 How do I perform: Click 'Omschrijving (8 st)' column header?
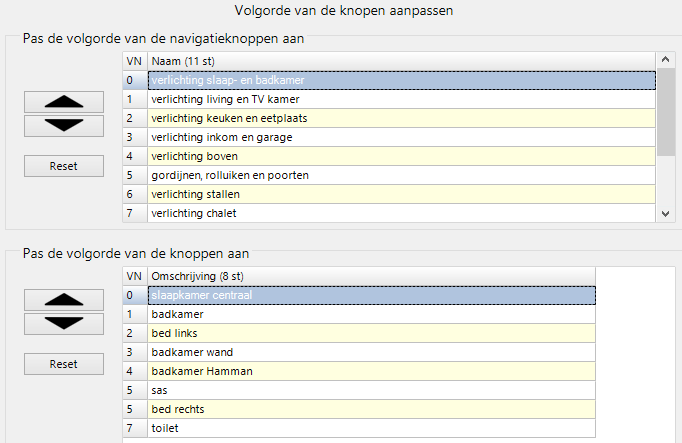coord(371,276)
